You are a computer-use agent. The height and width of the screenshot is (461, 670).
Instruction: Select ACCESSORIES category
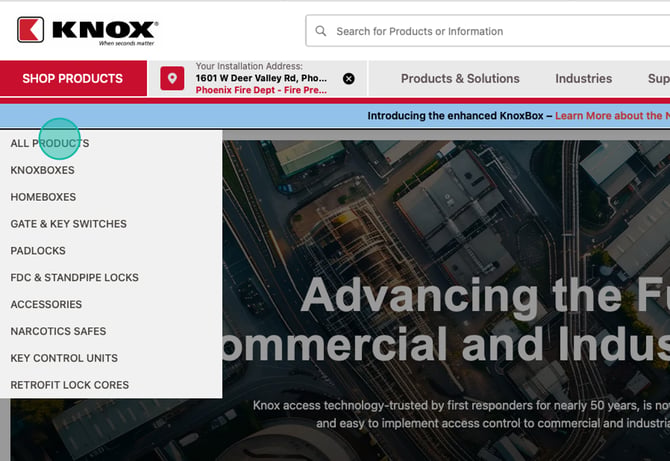[46, 305]
